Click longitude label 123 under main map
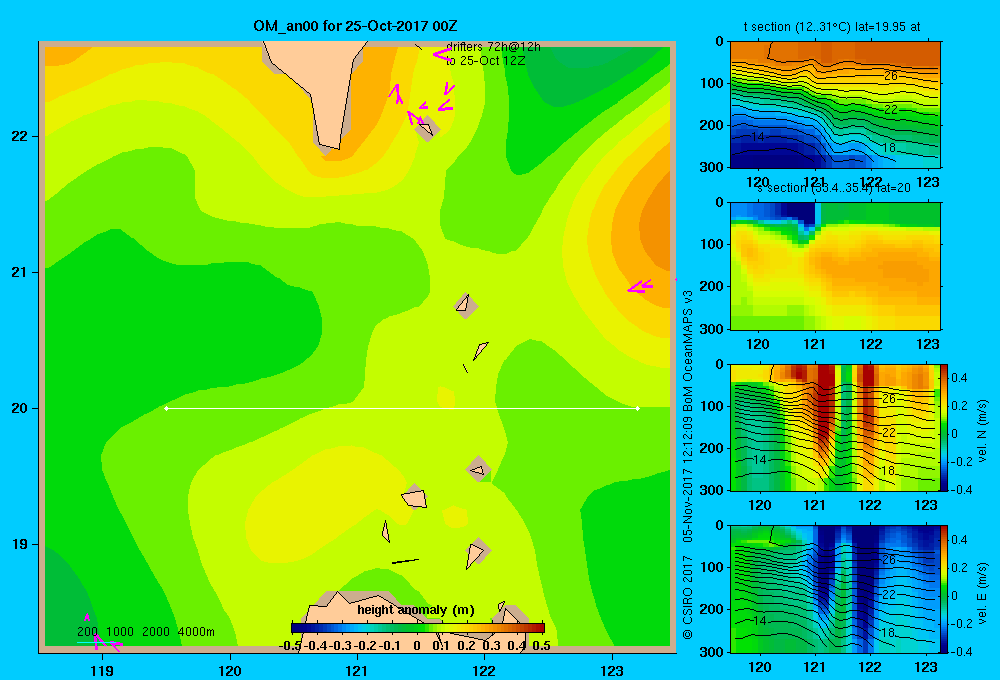 pos(612,670)
